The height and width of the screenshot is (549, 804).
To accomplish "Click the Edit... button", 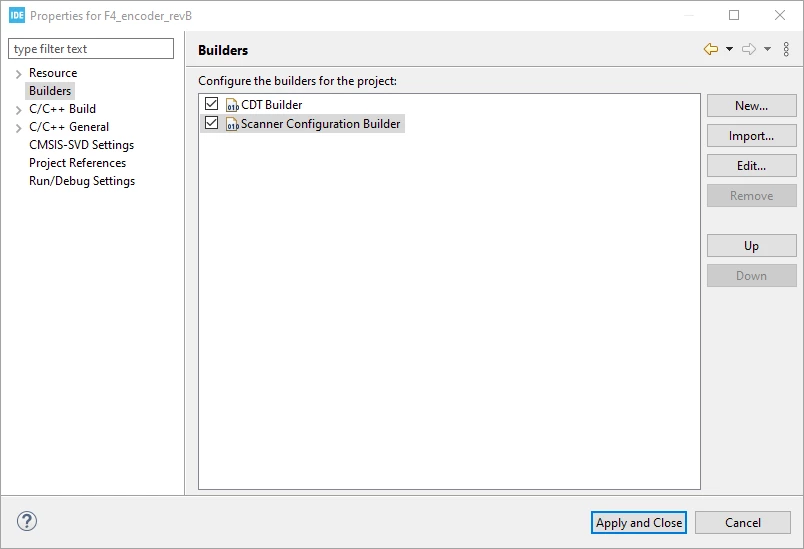I will point(752,166).
